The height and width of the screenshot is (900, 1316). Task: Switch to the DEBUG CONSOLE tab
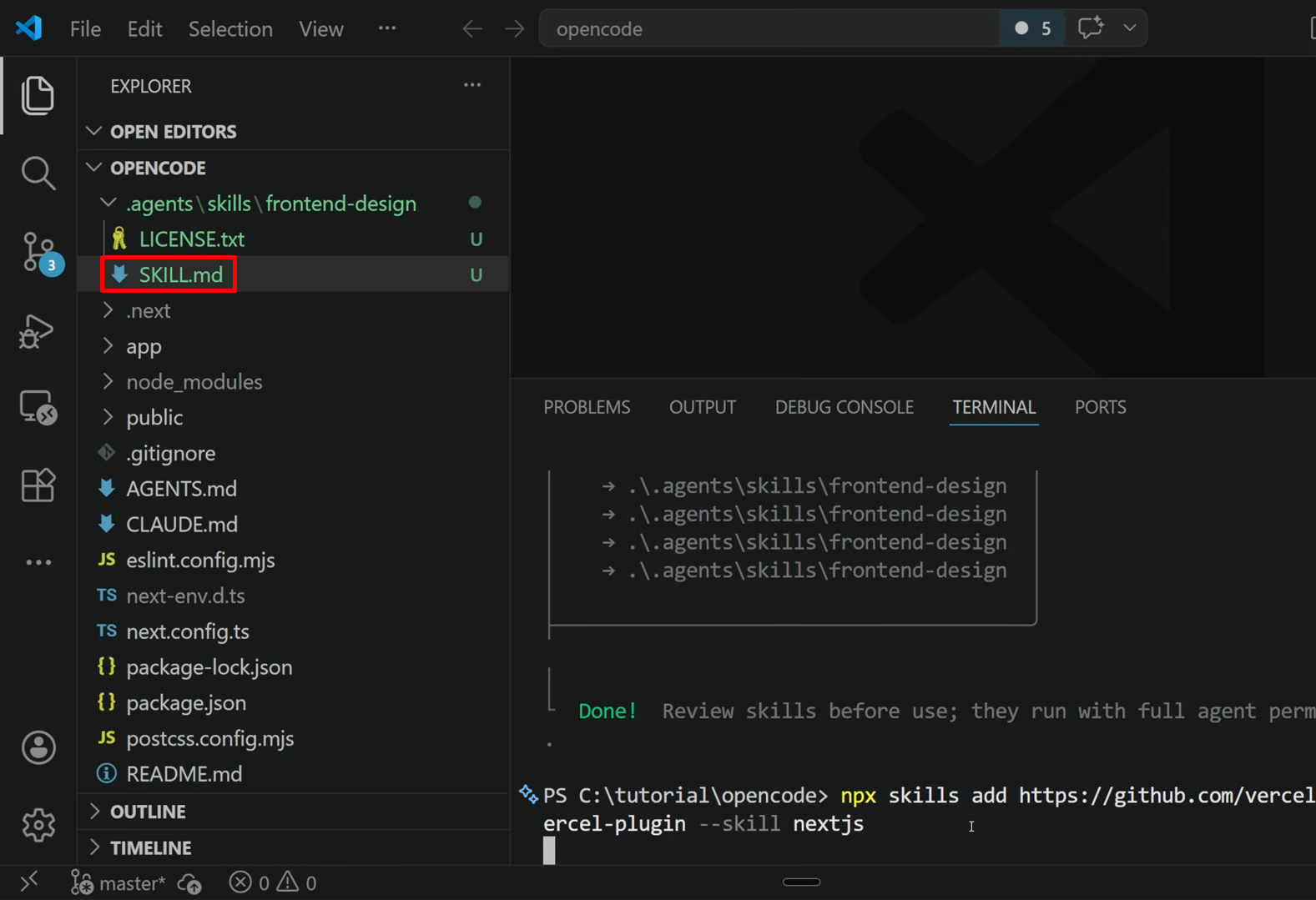(x=844, y=407)
